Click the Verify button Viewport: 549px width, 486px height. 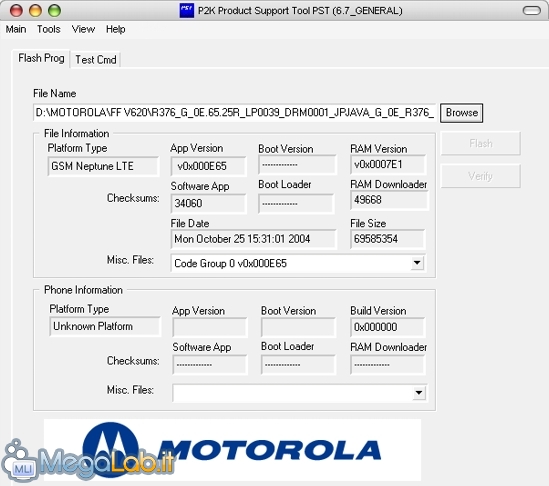coord(480,176)
